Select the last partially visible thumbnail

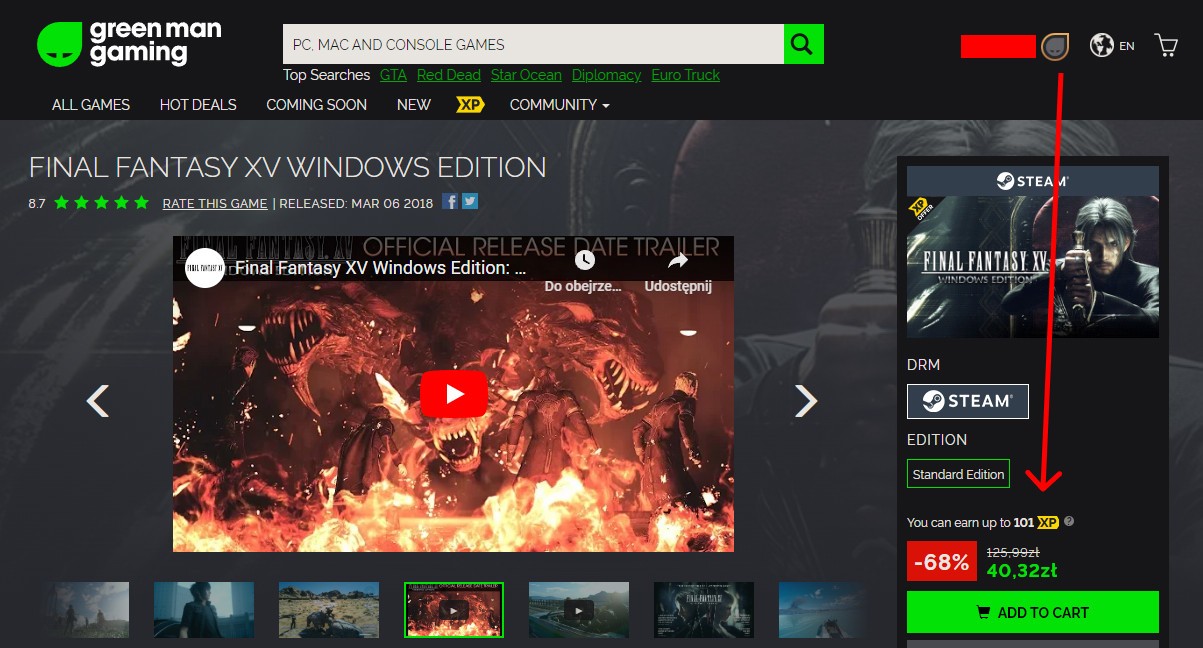tap(822, 610)
